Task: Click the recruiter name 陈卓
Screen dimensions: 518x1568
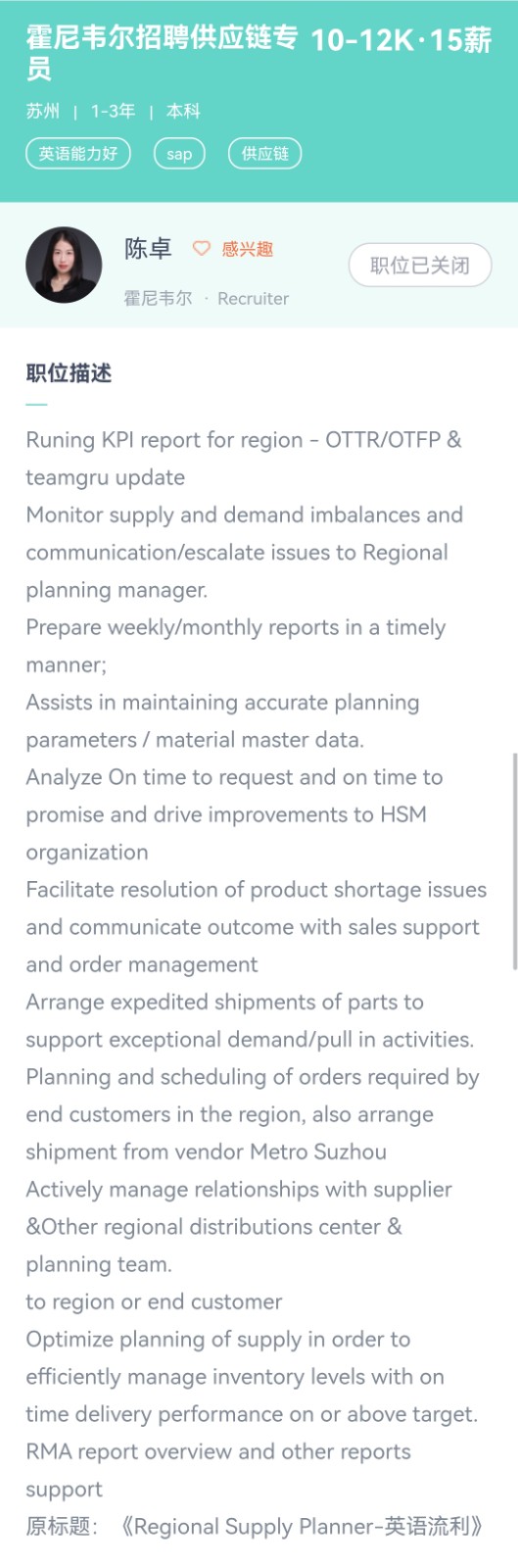Action: pos(148,249)
